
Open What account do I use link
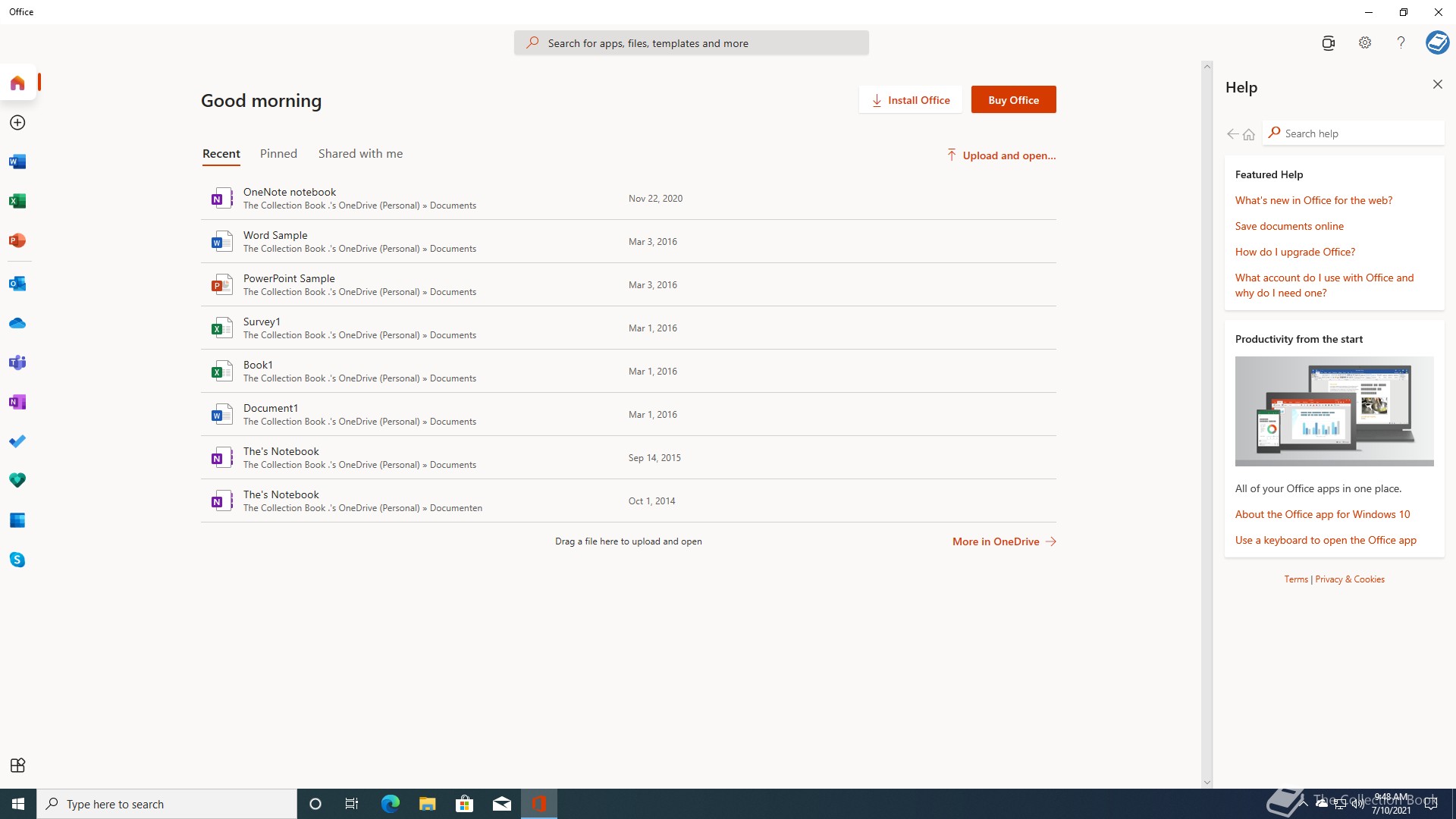point(1324,285)
